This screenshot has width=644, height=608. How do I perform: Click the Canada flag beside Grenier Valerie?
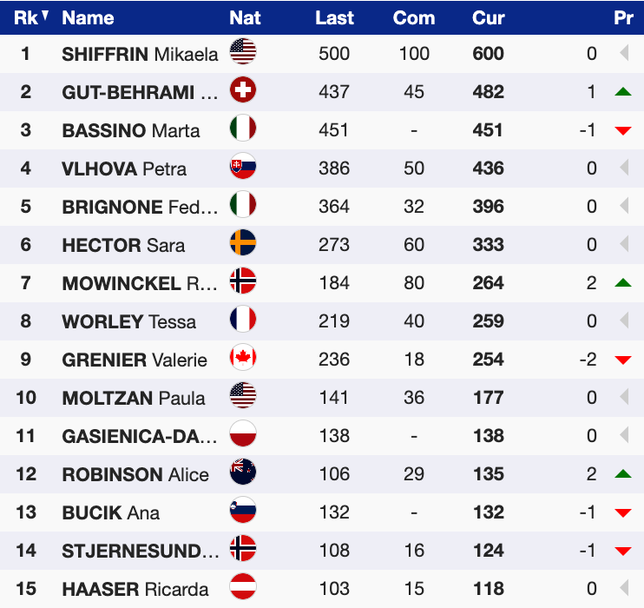pos(243,359)
